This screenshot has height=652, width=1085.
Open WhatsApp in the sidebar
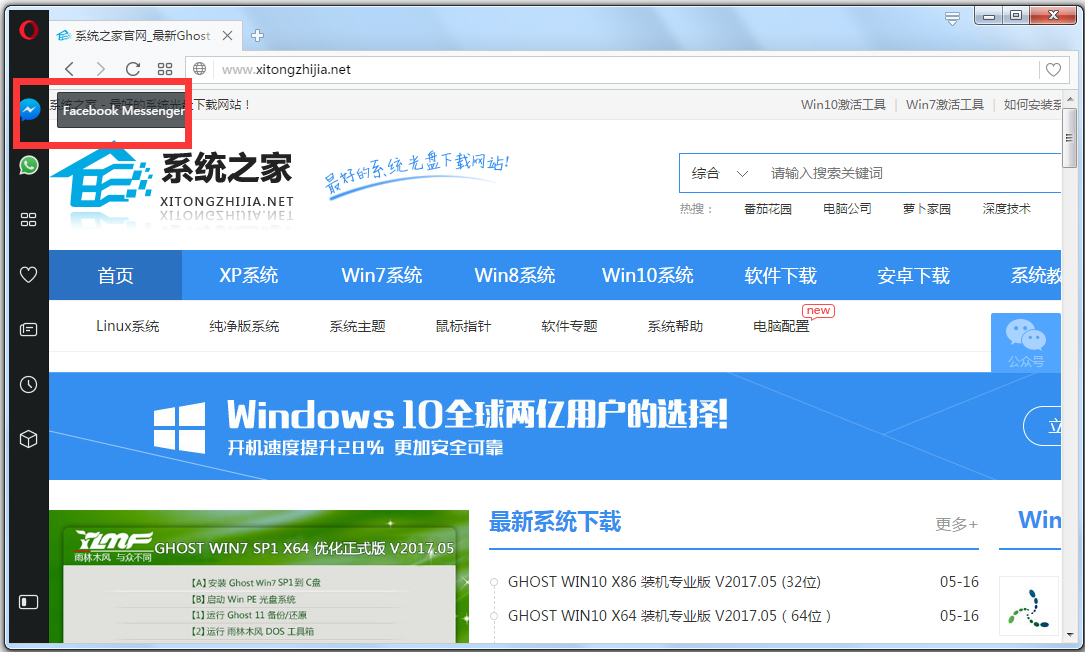click(x=28, y=165)
